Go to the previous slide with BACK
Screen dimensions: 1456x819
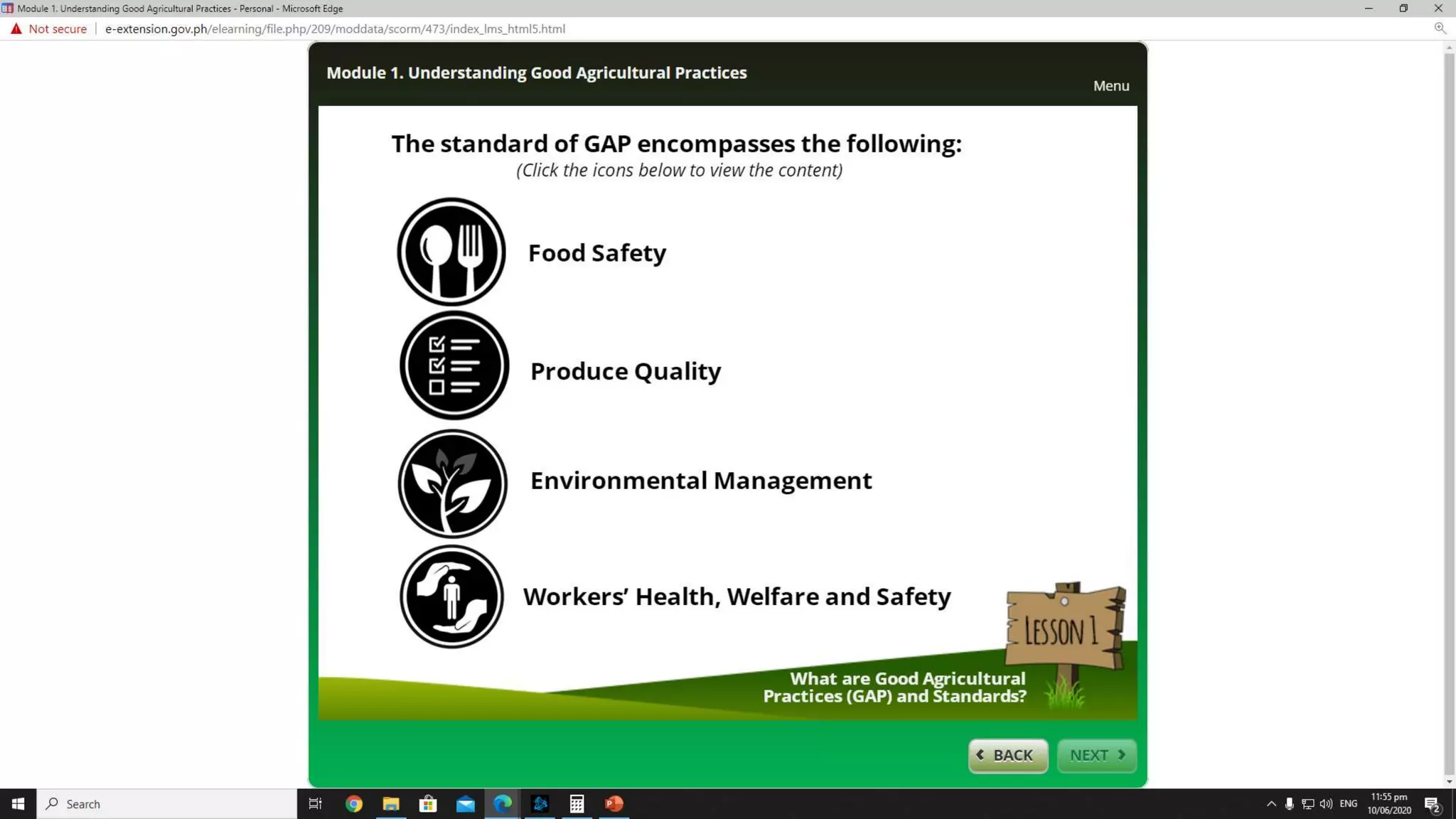pyautogui.click(x=1007, y=755)
